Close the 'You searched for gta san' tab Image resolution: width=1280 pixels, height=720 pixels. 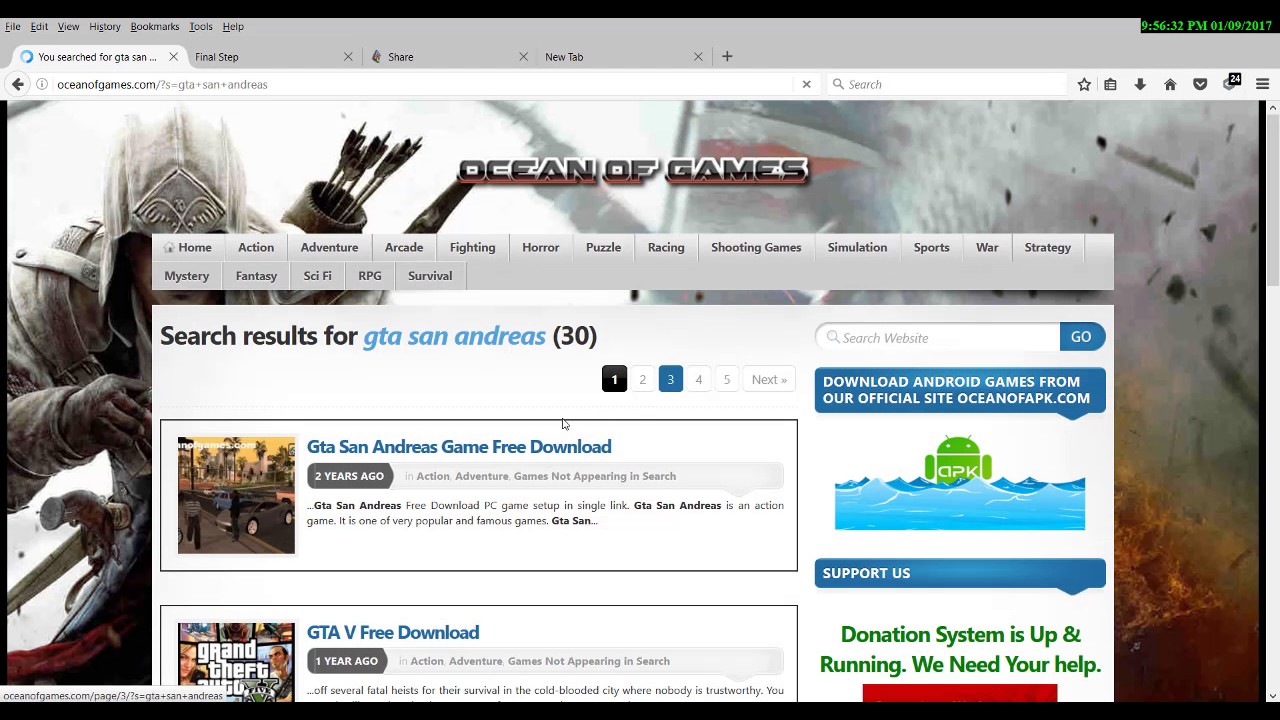pos(173,57)
